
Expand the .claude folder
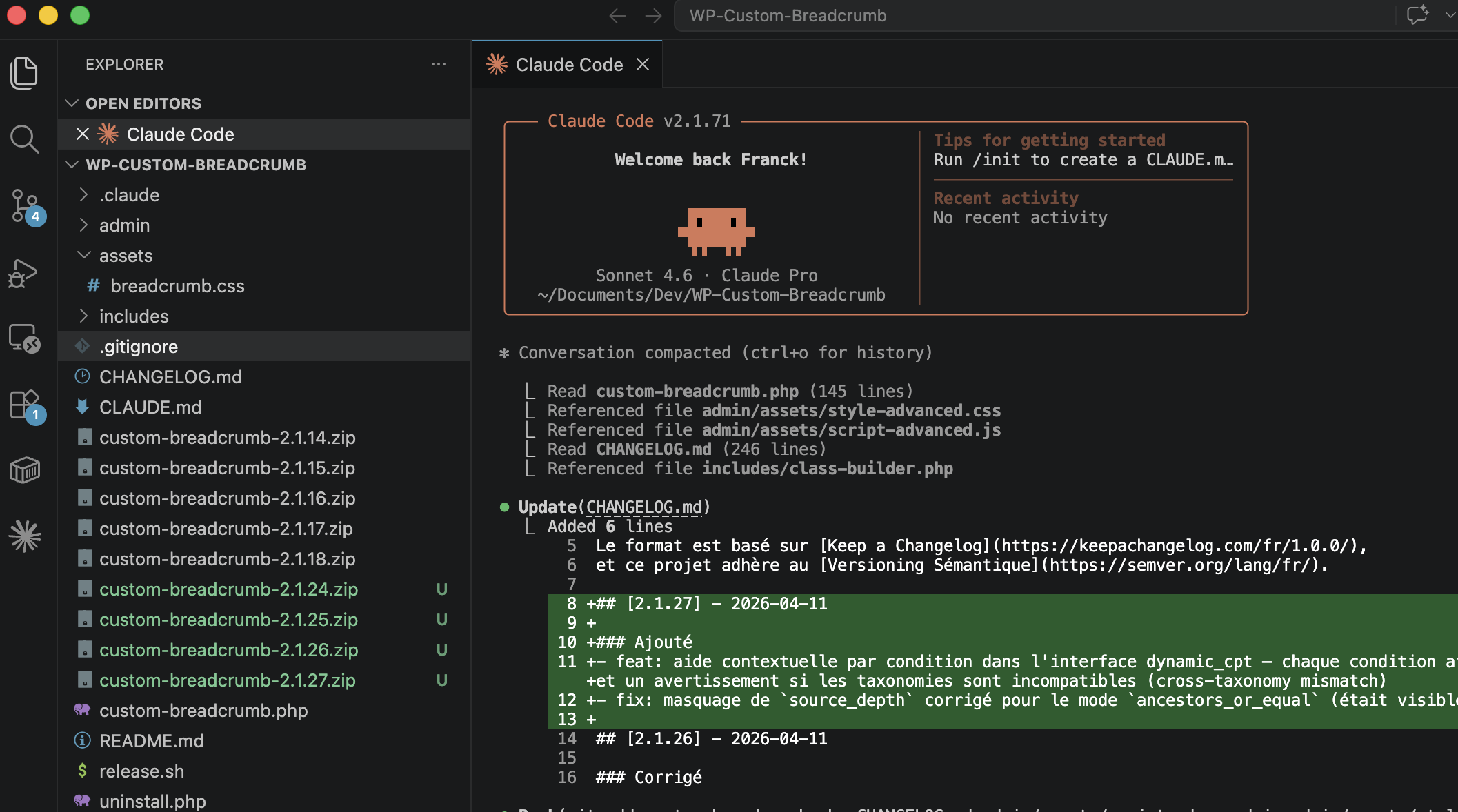tap(83, 194)
